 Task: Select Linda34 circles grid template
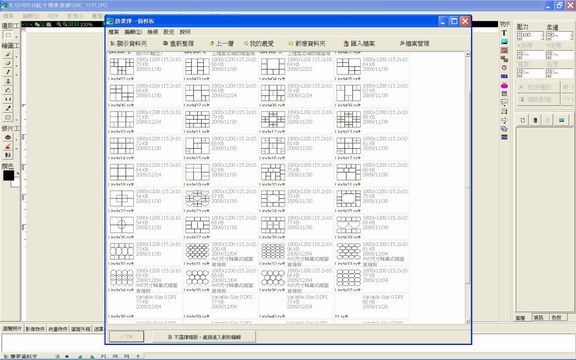click(x=122, y=278)
